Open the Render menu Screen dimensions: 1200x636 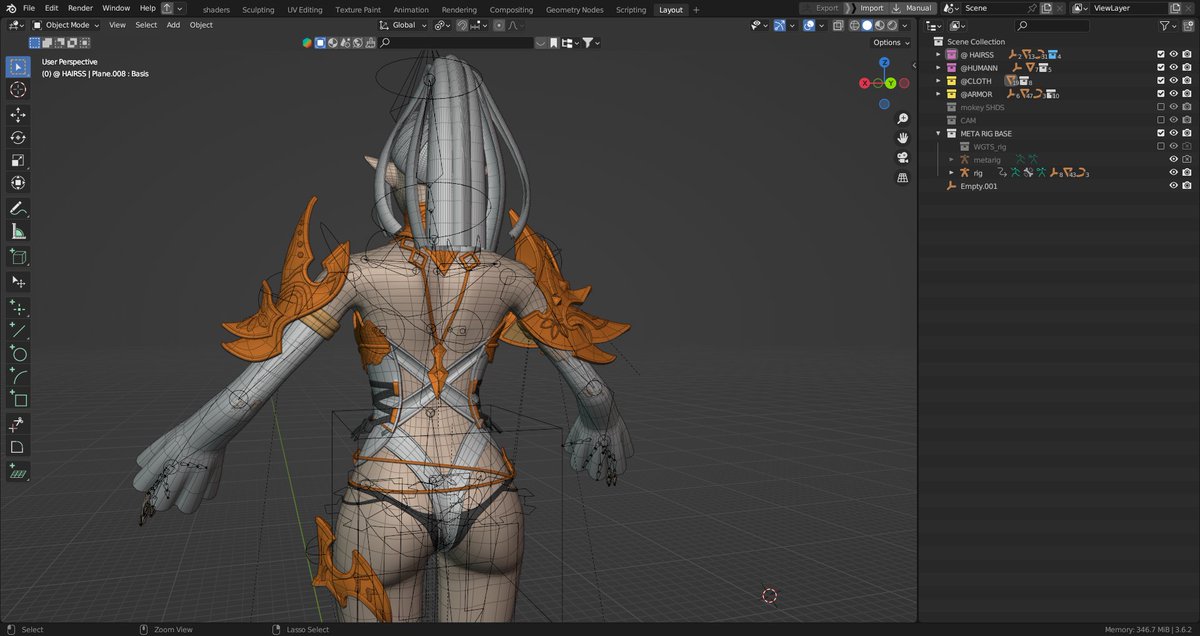pos(80,8)
